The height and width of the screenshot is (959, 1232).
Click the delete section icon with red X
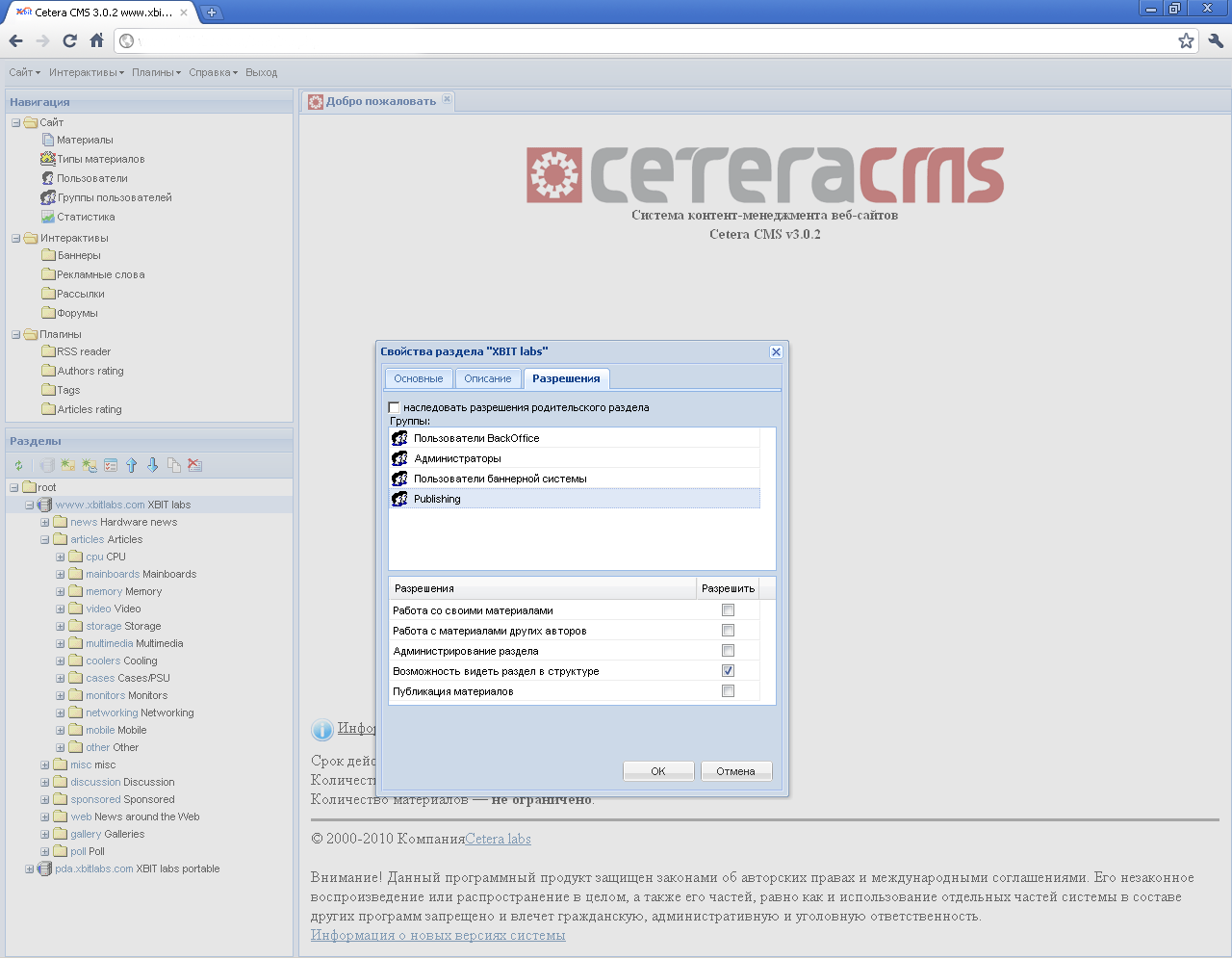pos(195,466)
